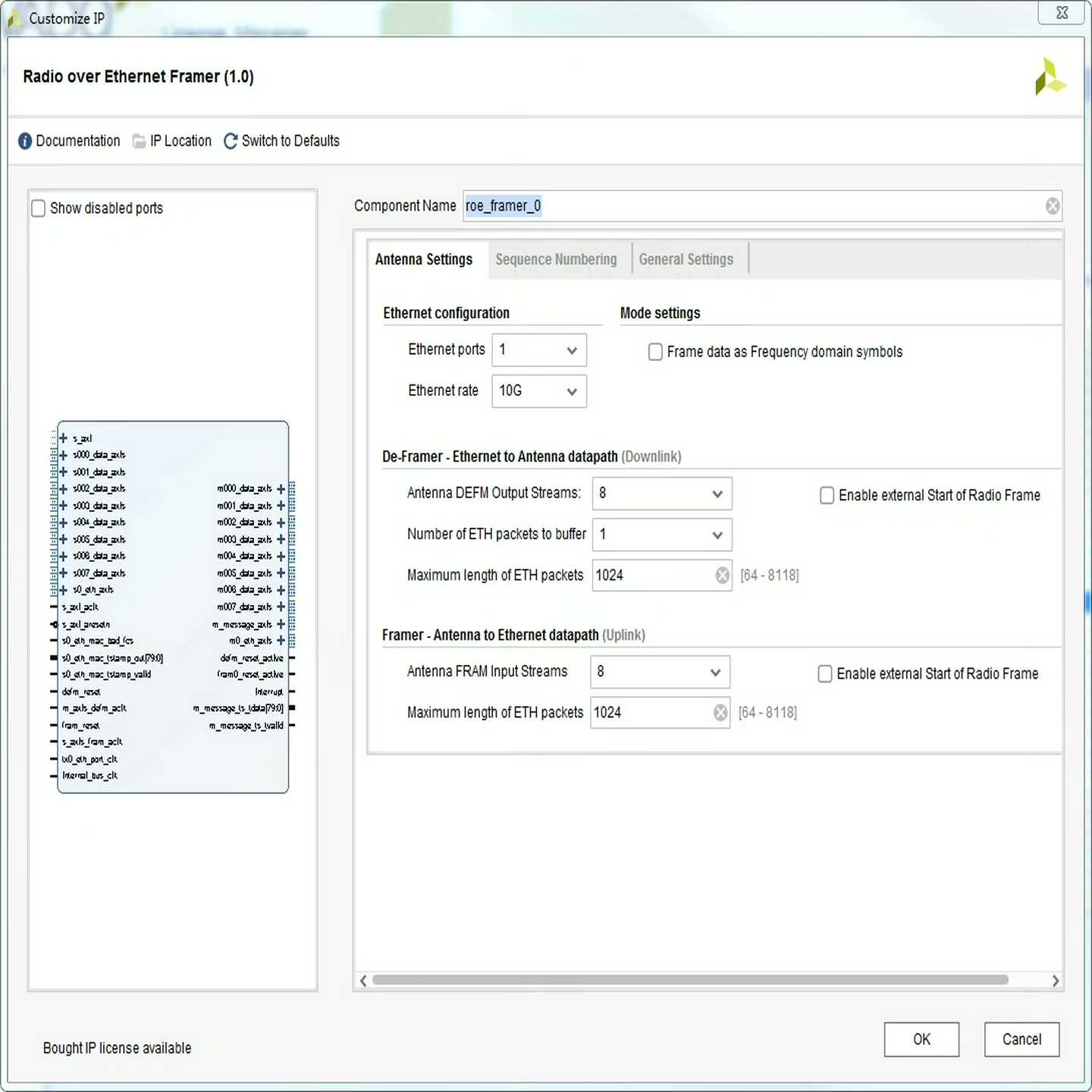This screenshot has width=1092, height=1092.
Task: Open the Documentation info icon
Action: (x=25, y=141)
